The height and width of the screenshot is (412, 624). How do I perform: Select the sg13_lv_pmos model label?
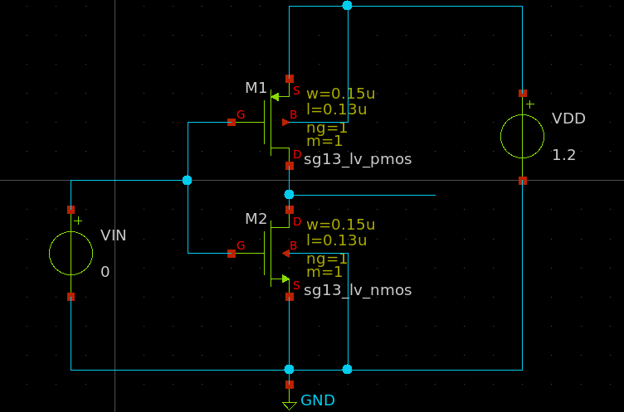click(x=358, y=160)
